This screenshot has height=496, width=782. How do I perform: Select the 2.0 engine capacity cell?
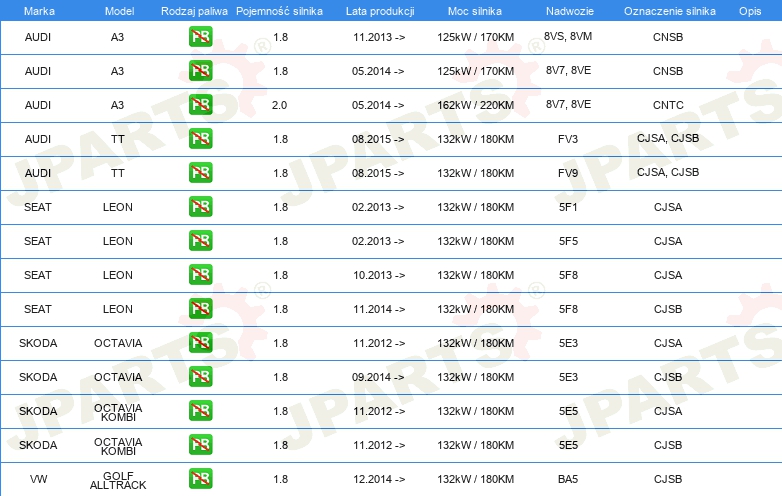279,105
